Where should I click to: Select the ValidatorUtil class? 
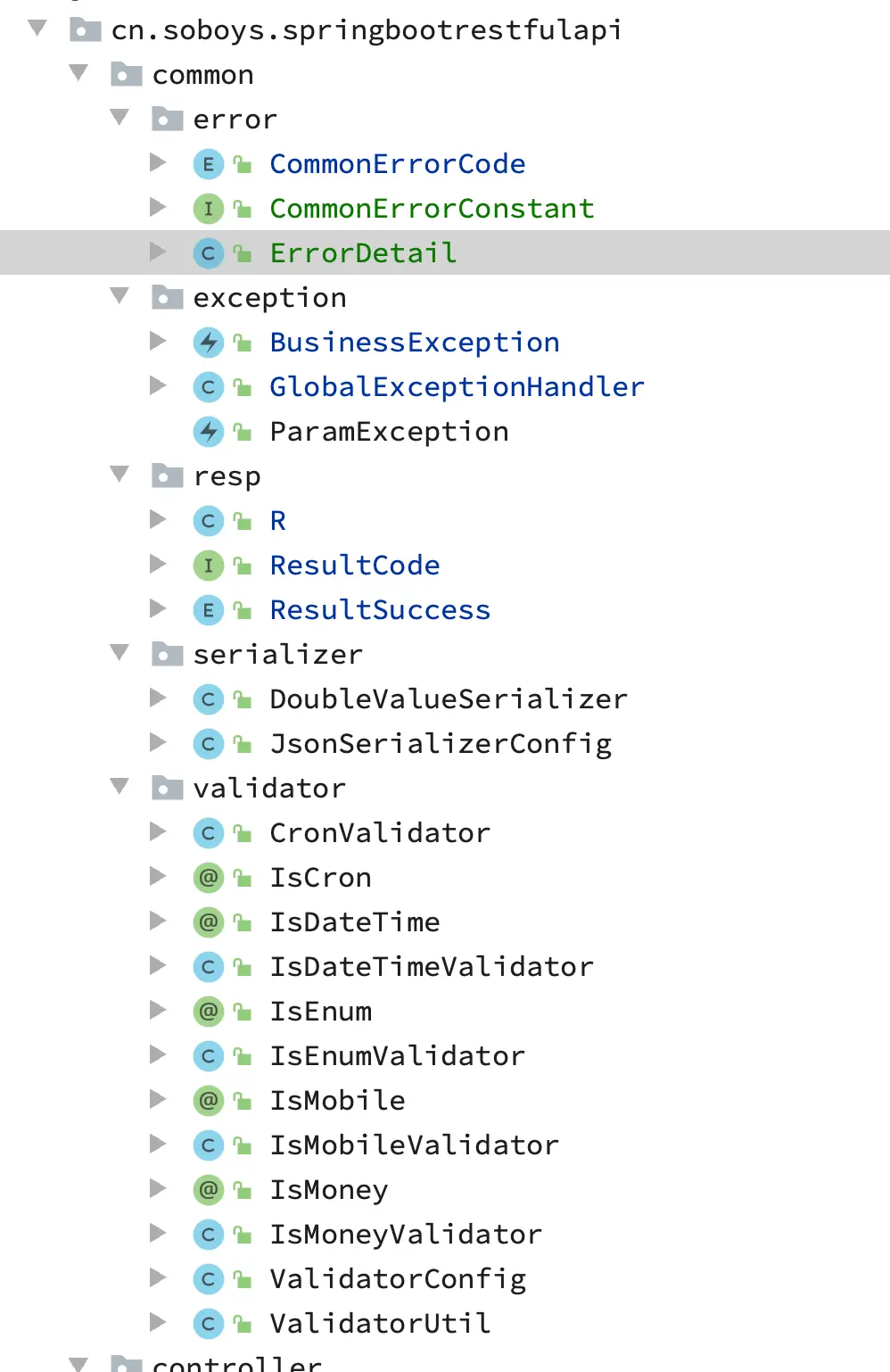[x=380, y=1324]
